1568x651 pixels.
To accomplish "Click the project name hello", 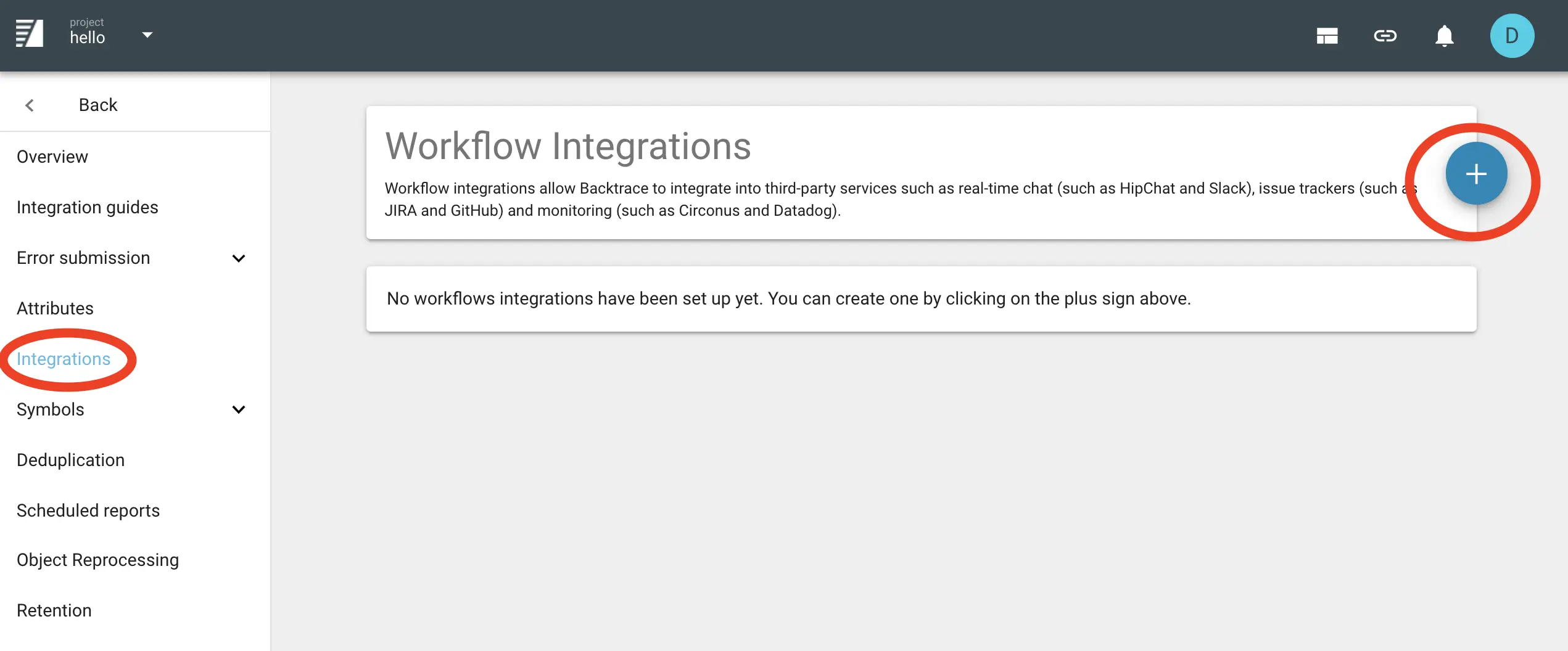I will coord(87,38).
